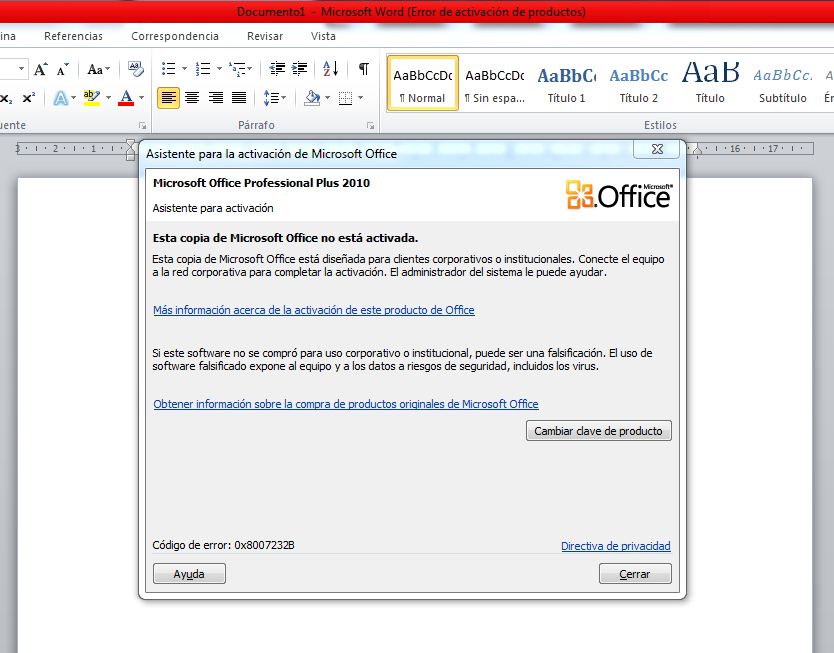Open the Change Case (Aa) button

98,69
